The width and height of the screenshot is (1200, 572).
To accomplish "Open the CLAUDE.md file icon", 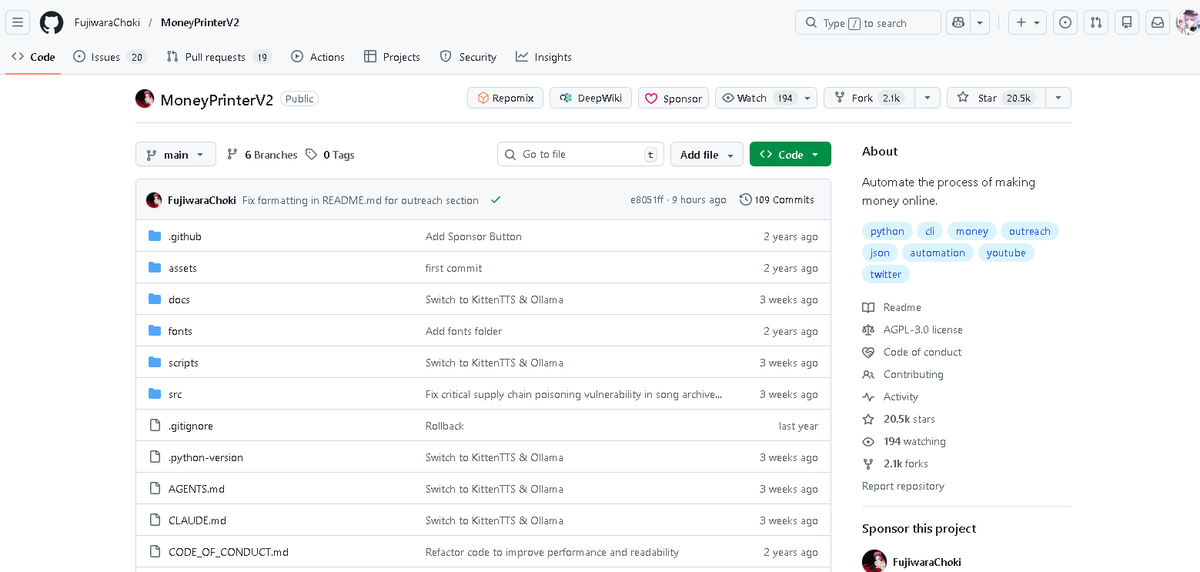I will 155,520.
